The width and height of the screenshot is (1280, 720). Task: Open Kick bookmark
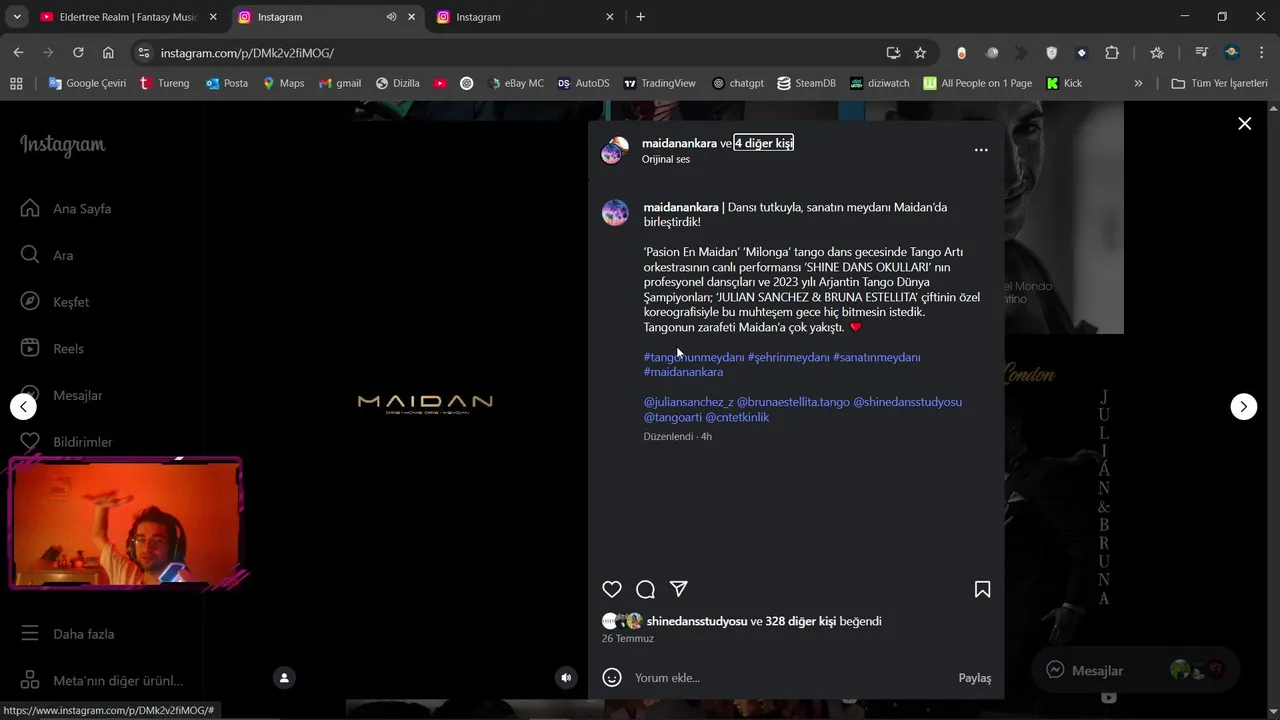click(1064, 83)
